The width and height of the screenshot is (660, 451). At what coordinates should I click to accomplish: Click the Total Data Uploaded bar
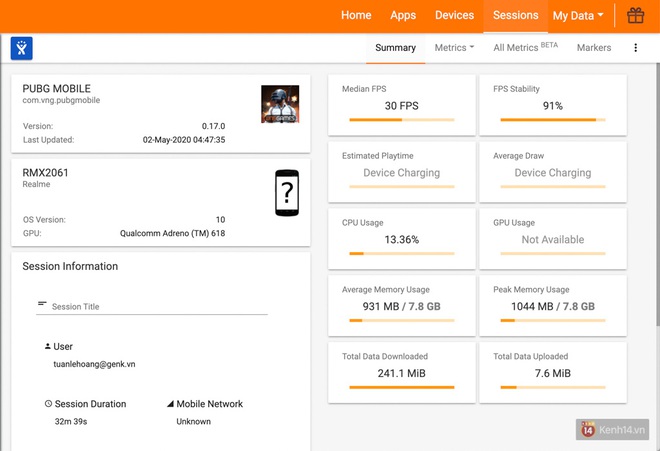point(553,387)
